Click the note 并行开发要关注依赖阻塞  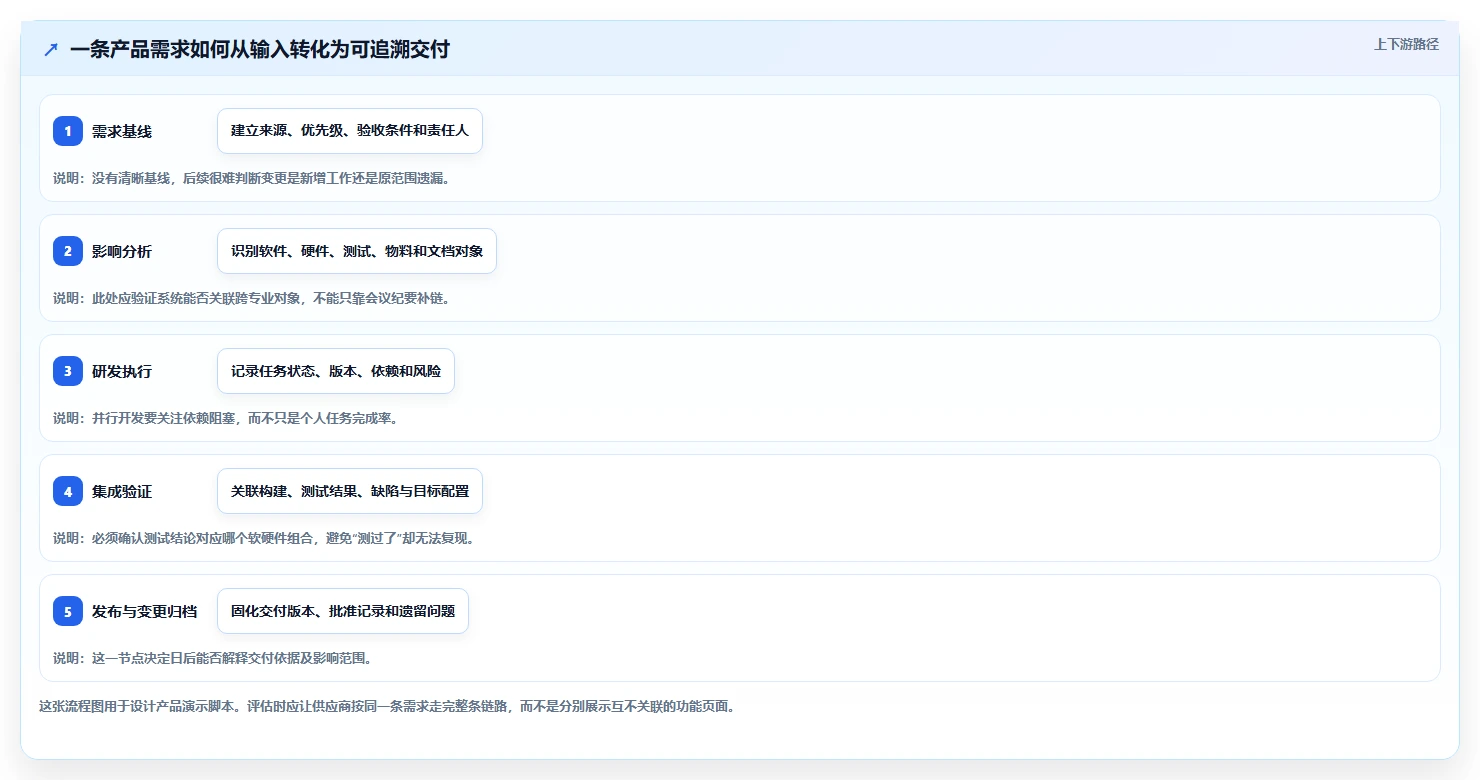227,418
